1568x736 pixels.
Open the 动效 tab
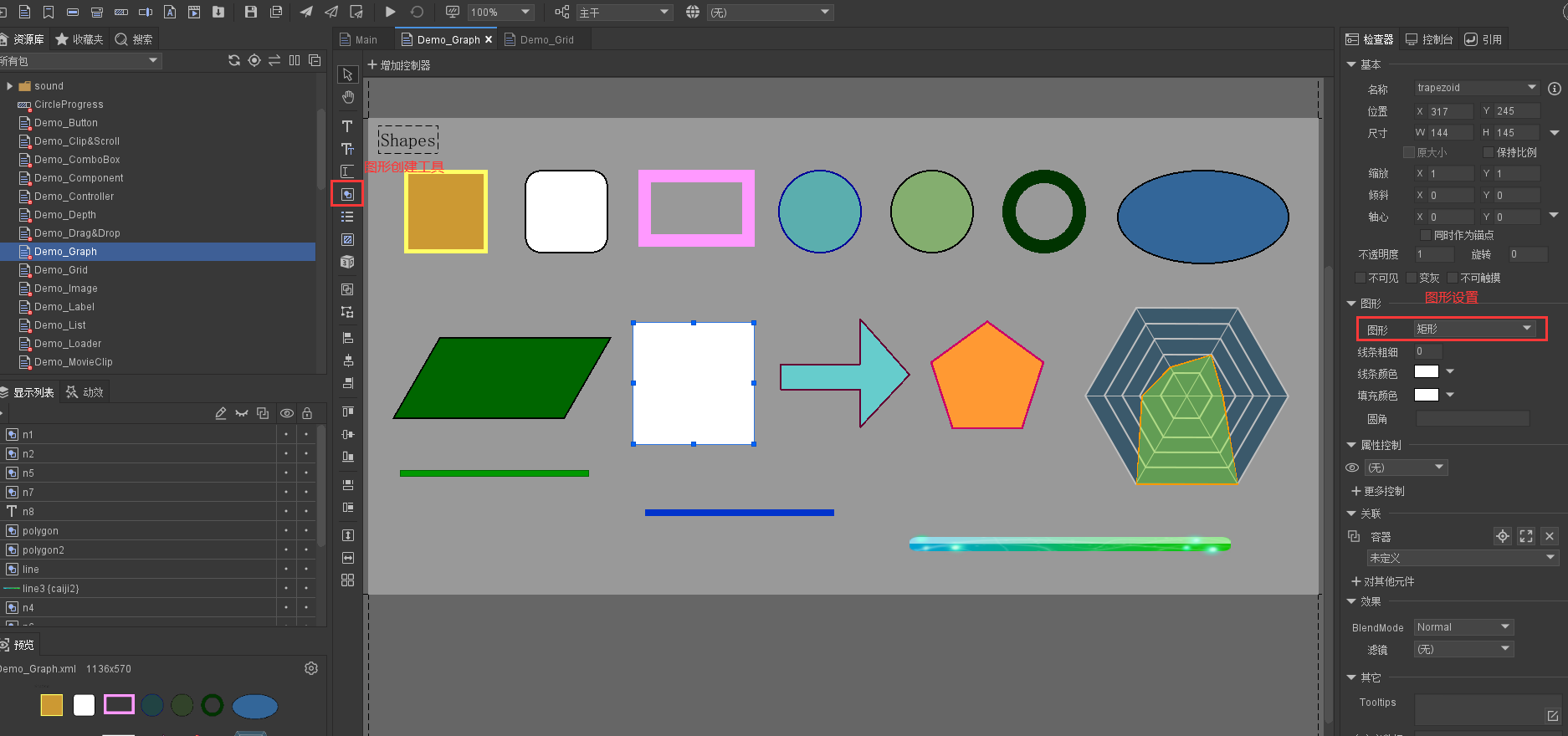[85, 391]
